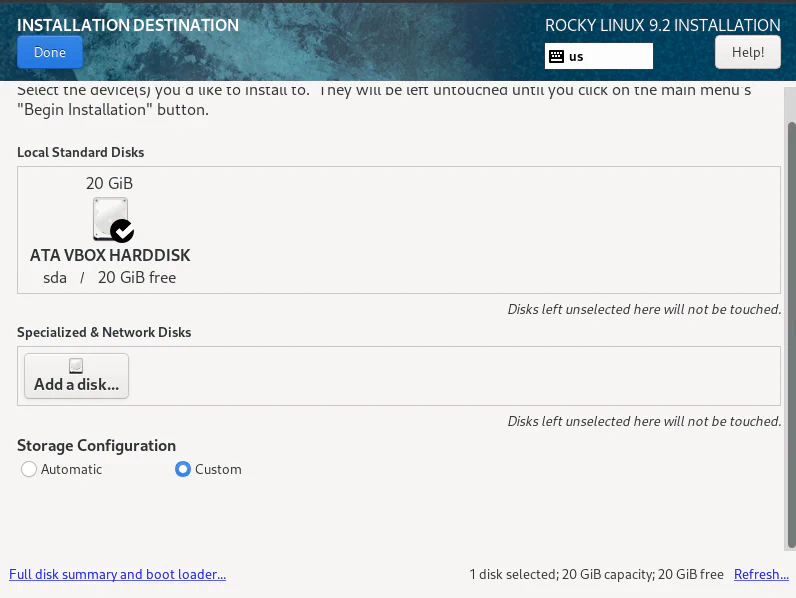Choose Custom storage configuration

pos(208,469)
